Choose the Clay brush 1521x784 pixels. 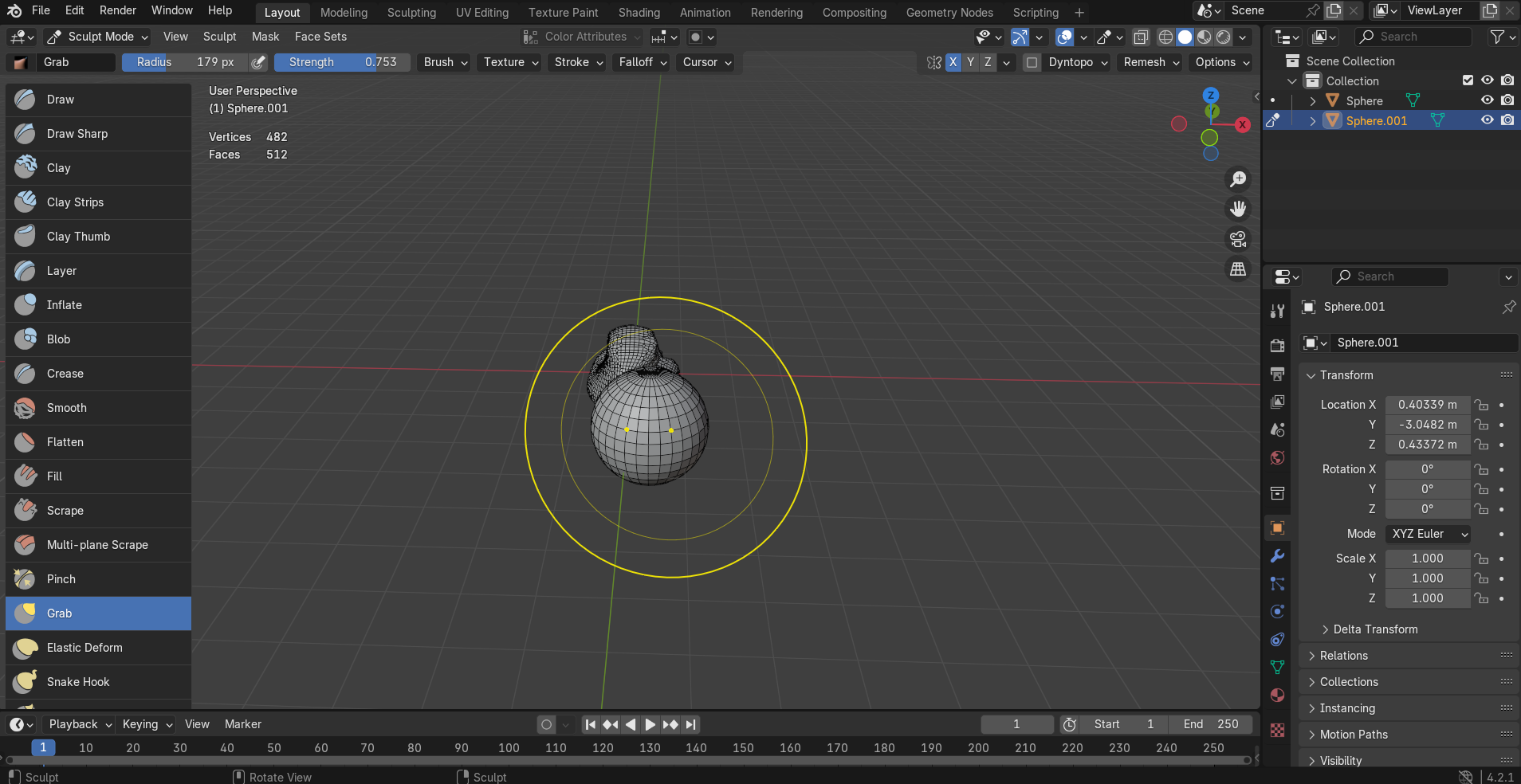tap(98, 168)
